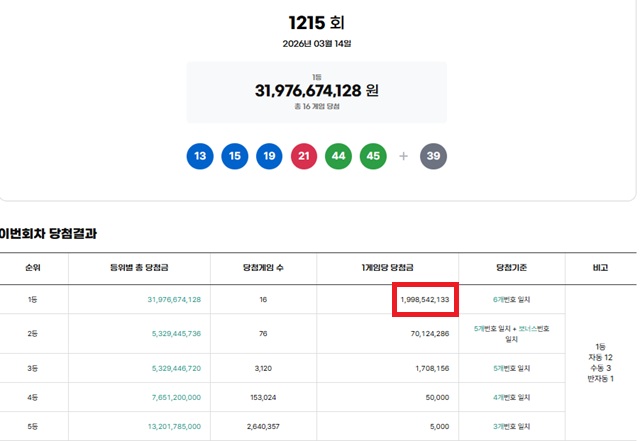Image resolution: width=640 pixels, height=441 pixels.
Task: Click the blue number 15 ball
Action: 235,156
